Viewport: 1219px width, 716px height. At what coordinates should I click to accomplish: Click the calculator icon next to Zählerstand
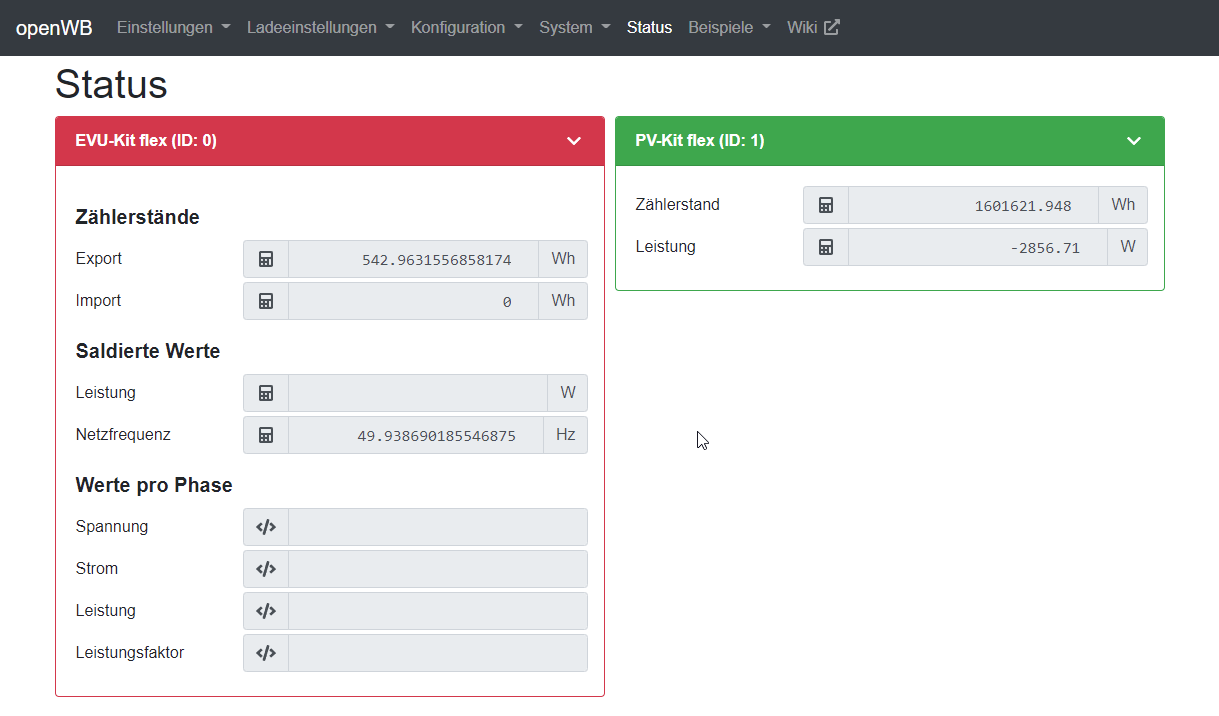click(x=826, y=205)
